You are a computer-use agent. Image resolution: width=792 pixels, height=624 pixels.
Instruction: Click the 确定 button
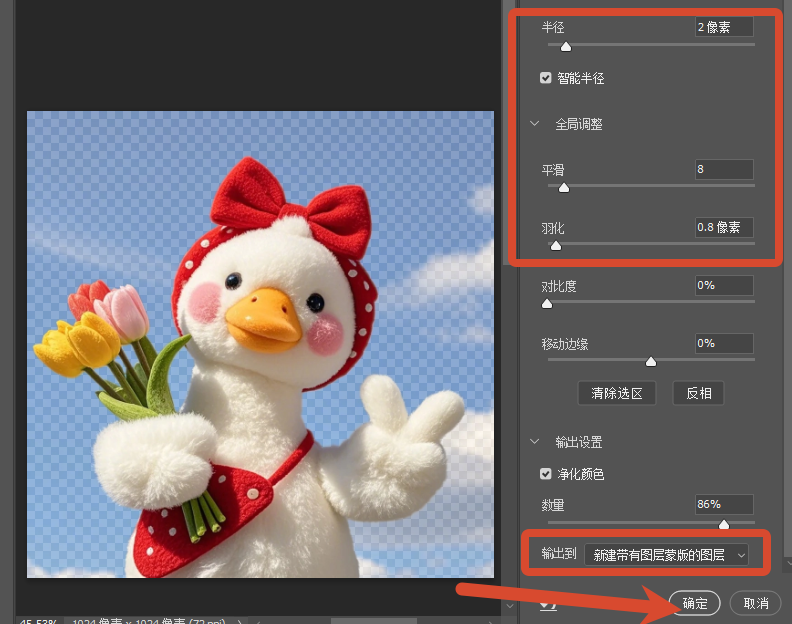pyautogui.click(x=695, y=603)
